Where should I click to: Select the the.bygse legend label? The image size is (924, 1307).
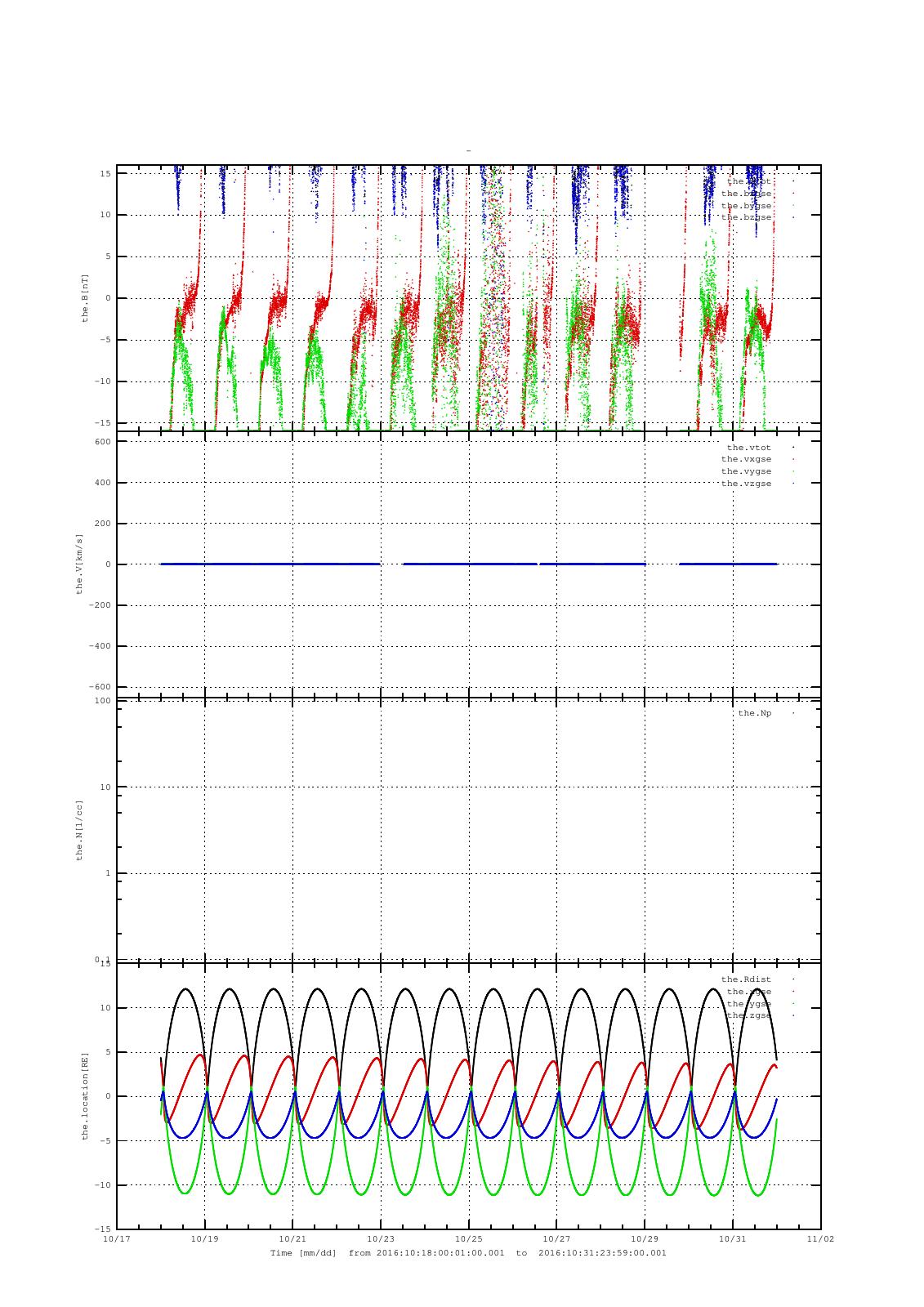click(746, 206)
